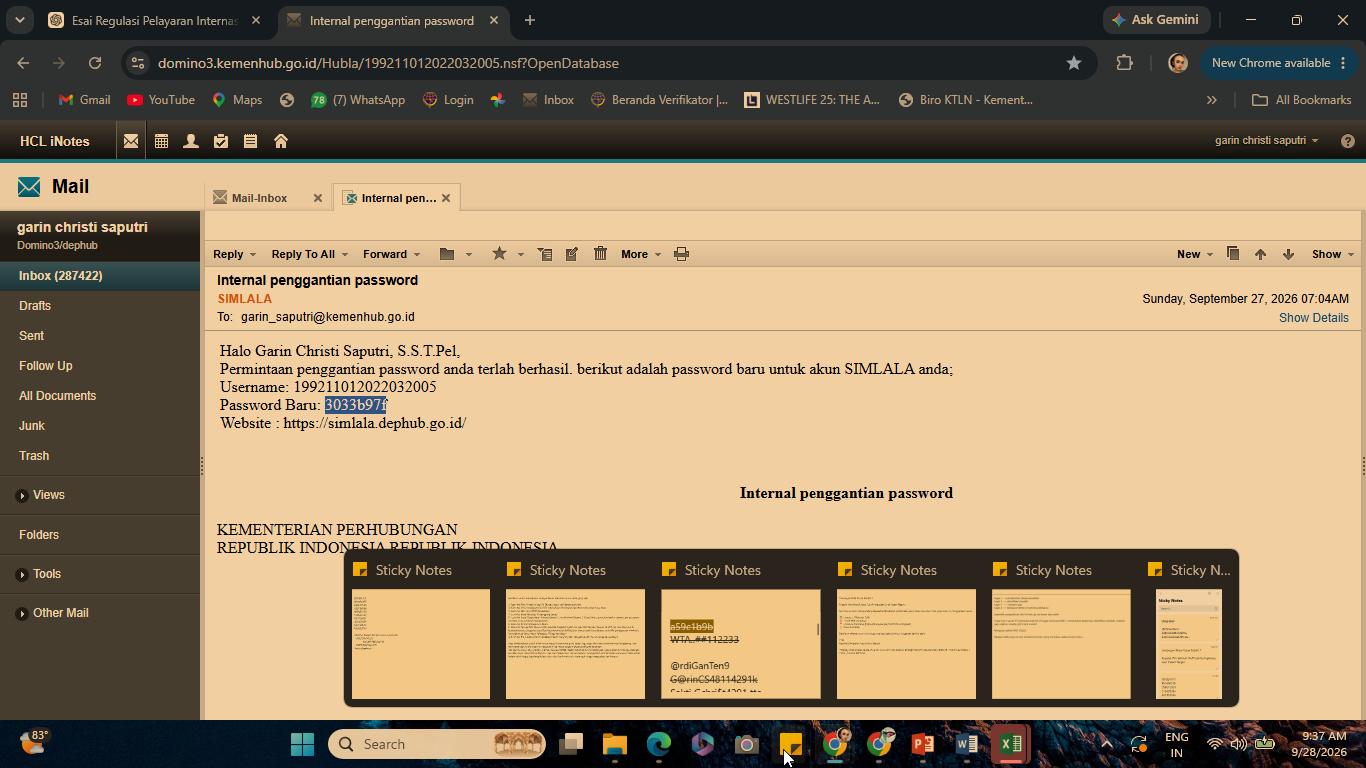Bookmark this page with the star icon
The image size is (1366, 768).
pos(1073,63)
